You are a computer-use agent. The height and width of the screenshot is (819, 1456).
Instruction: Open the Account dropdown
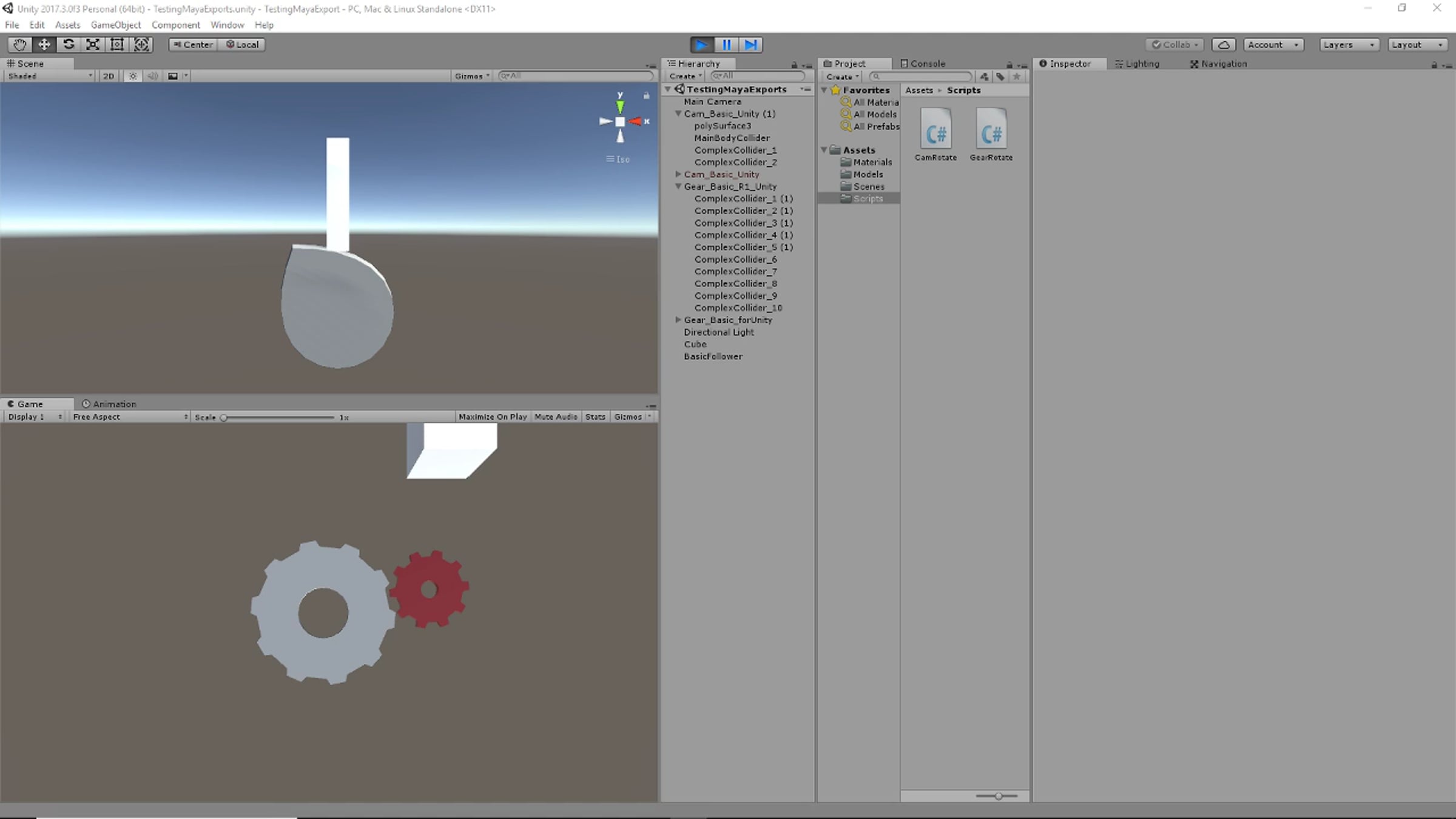click(x=1273, y=45)
